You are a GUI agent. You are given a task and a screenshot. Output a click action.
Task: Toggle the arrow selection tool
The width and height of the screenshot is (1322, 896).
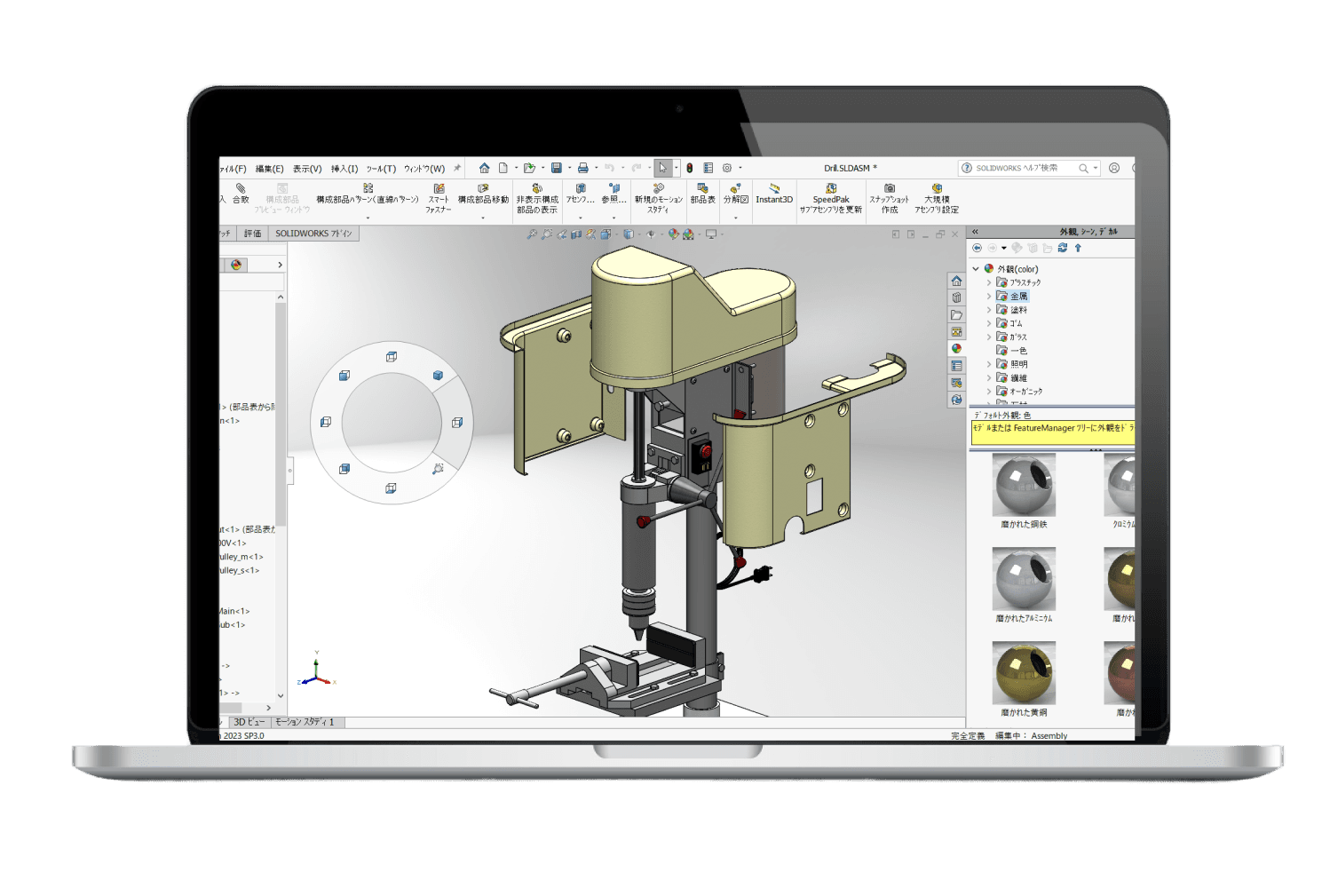click(x=664, y=167)
